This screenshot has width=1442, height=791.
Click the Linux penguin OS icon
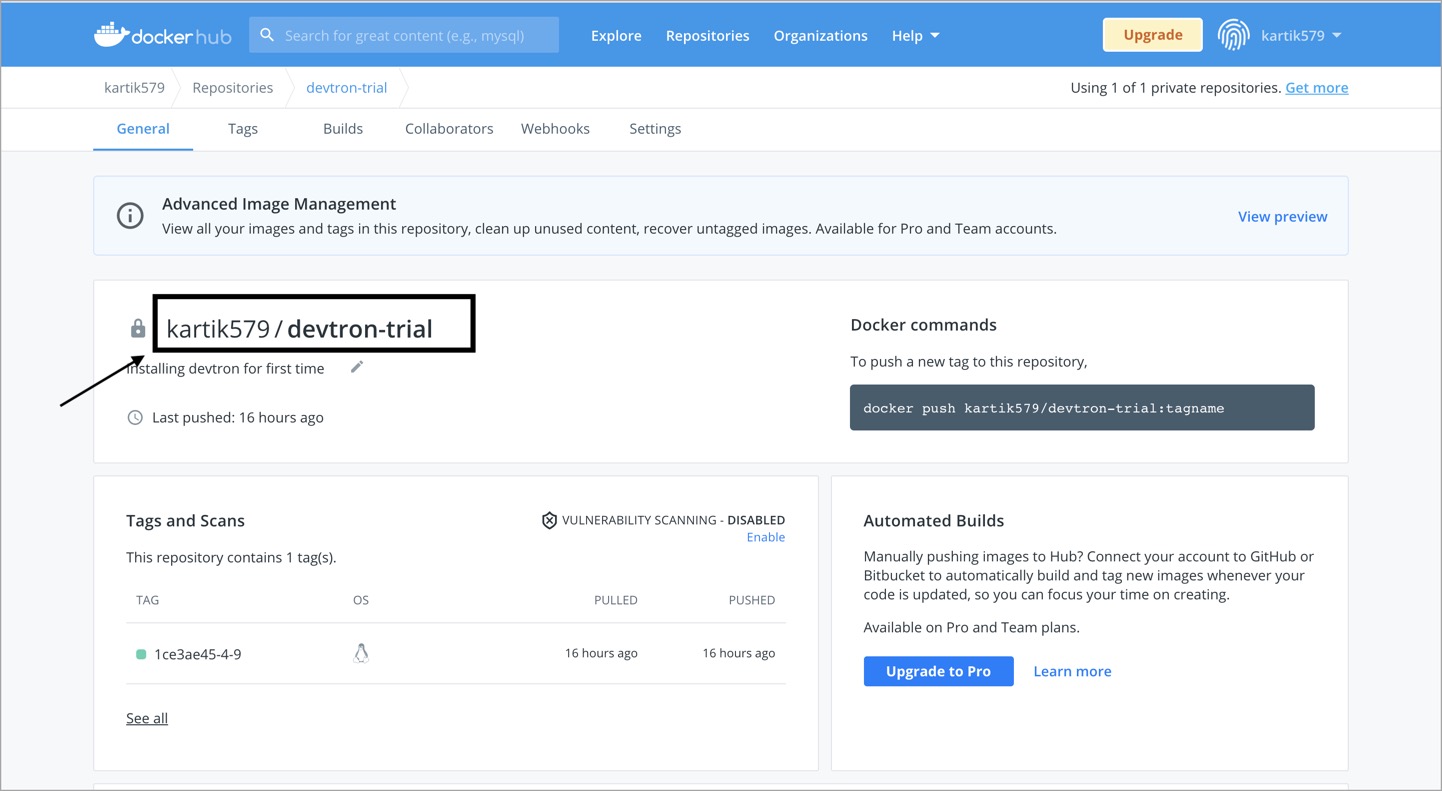click(361, 653)
